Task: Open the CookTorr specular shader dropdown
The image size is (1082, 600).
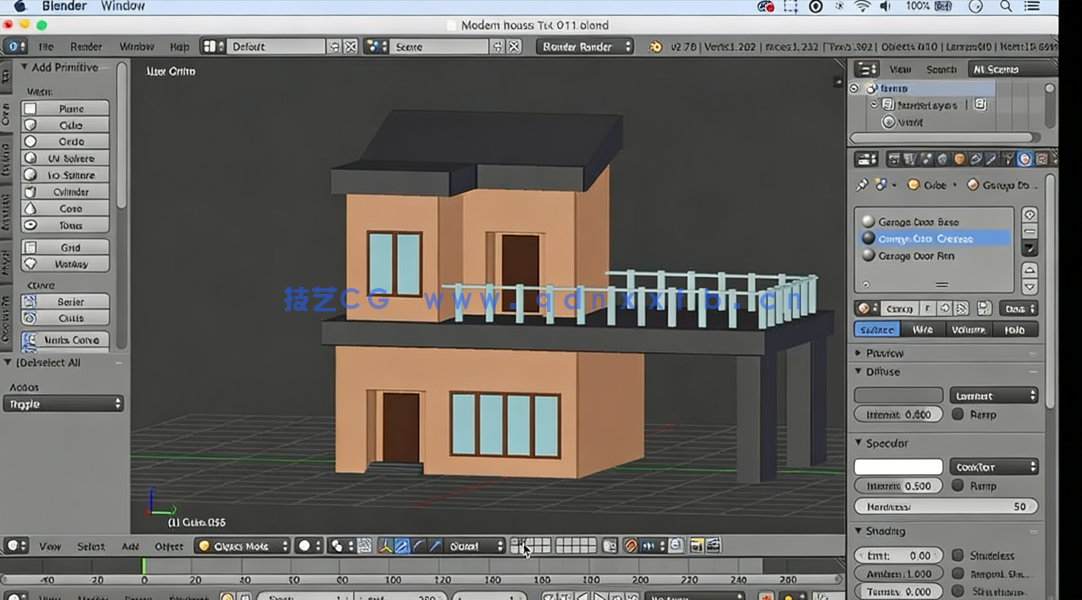Action: coord(993,466)
